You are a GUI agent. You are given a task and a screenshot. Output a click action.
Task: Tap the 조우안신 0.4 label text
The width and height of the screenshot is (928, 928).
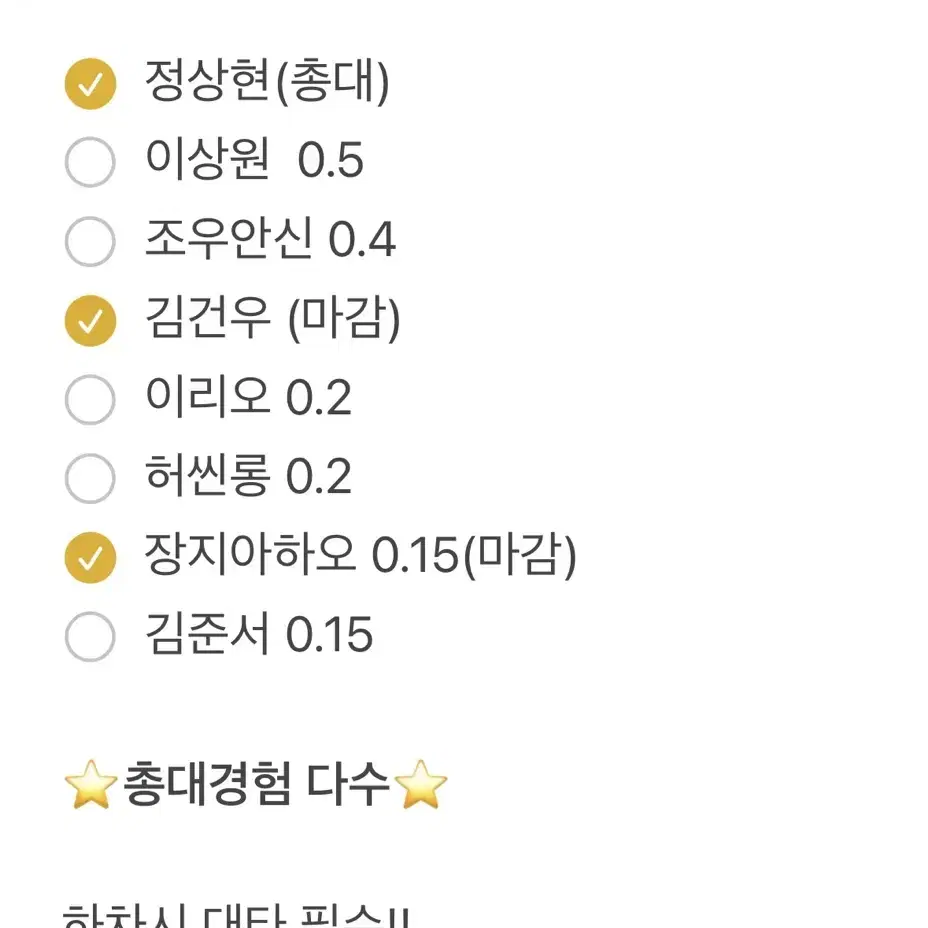tap(270, 241)
